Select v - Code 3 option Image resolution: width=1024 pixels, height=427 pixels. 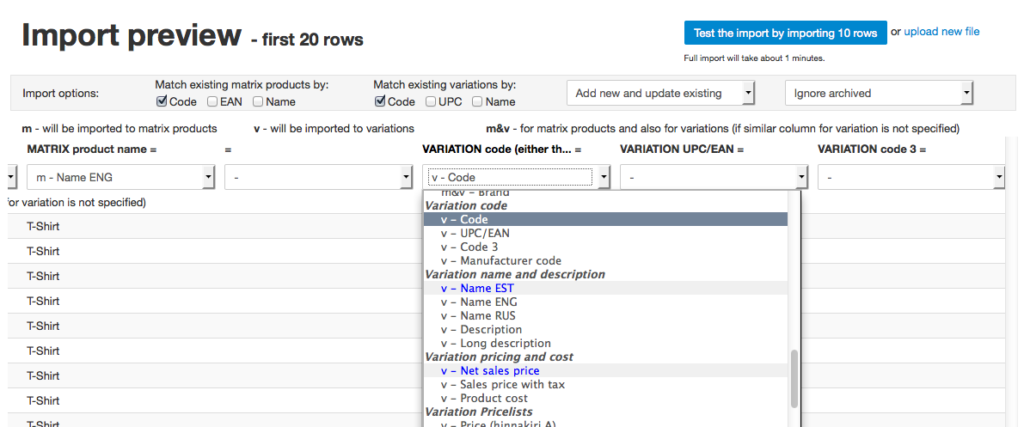tap(605, 247)
